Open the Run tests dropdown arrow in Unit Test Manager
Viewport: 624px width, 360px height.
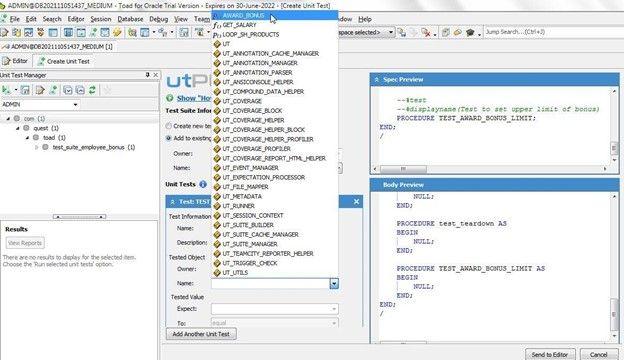[16, 90]
